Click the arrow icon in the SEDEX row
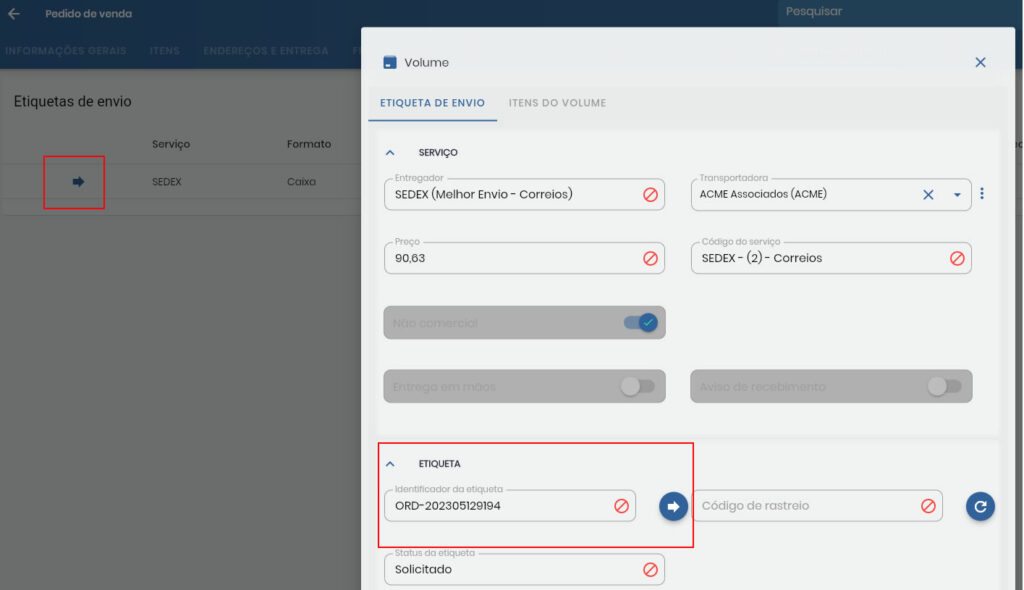1024x590 pixels. pos(78,182)
